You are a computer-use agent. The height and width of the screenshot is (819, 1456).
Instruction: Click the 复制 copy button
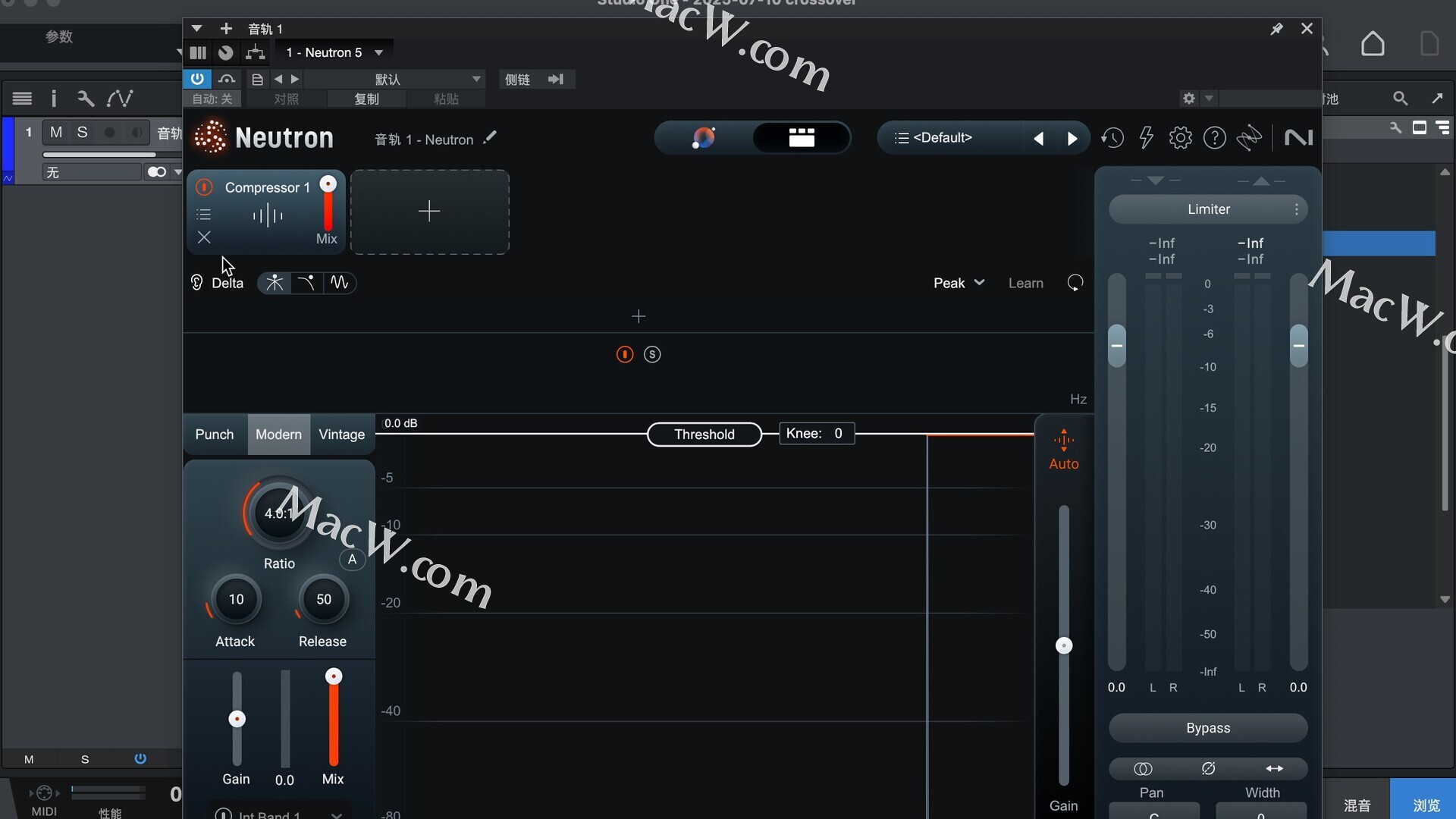pos(367,99)
